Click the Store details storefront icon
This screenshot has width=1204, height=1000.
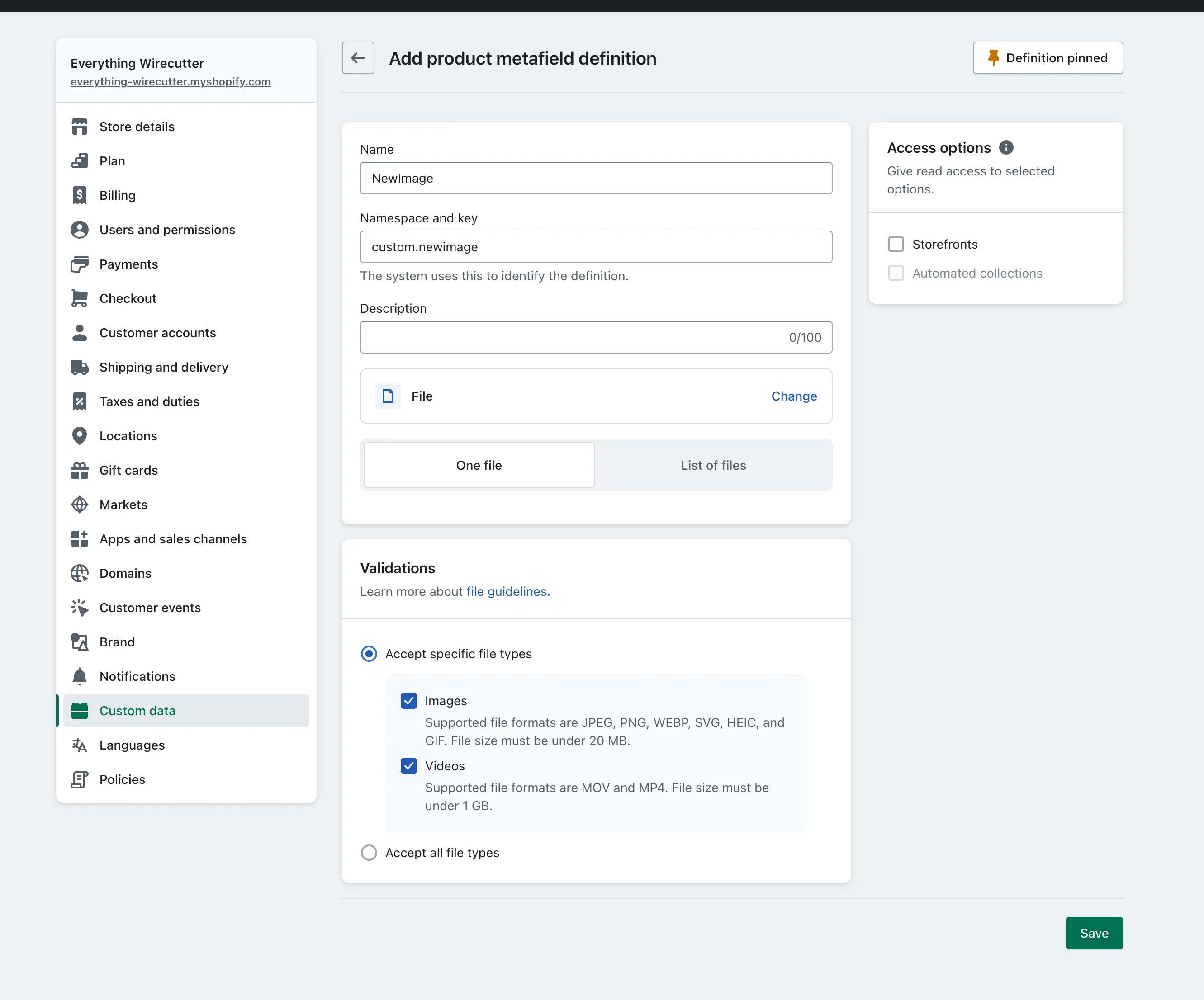[x=80, y=127]
